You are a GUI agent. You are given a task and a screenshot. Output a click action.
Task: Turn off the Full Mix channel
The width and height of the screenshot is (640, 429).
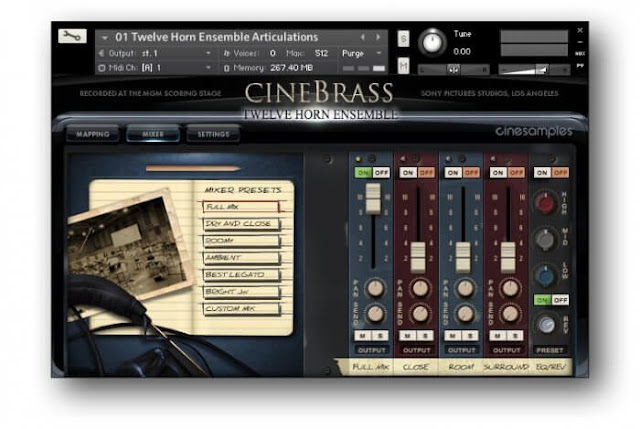[381, 173]
